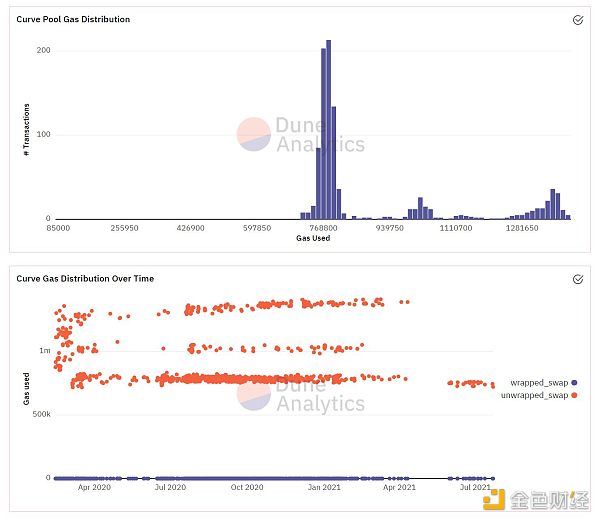Click the '# Transactions' y-axis title
Screen dimensions: 600x521
pos(27,129)
